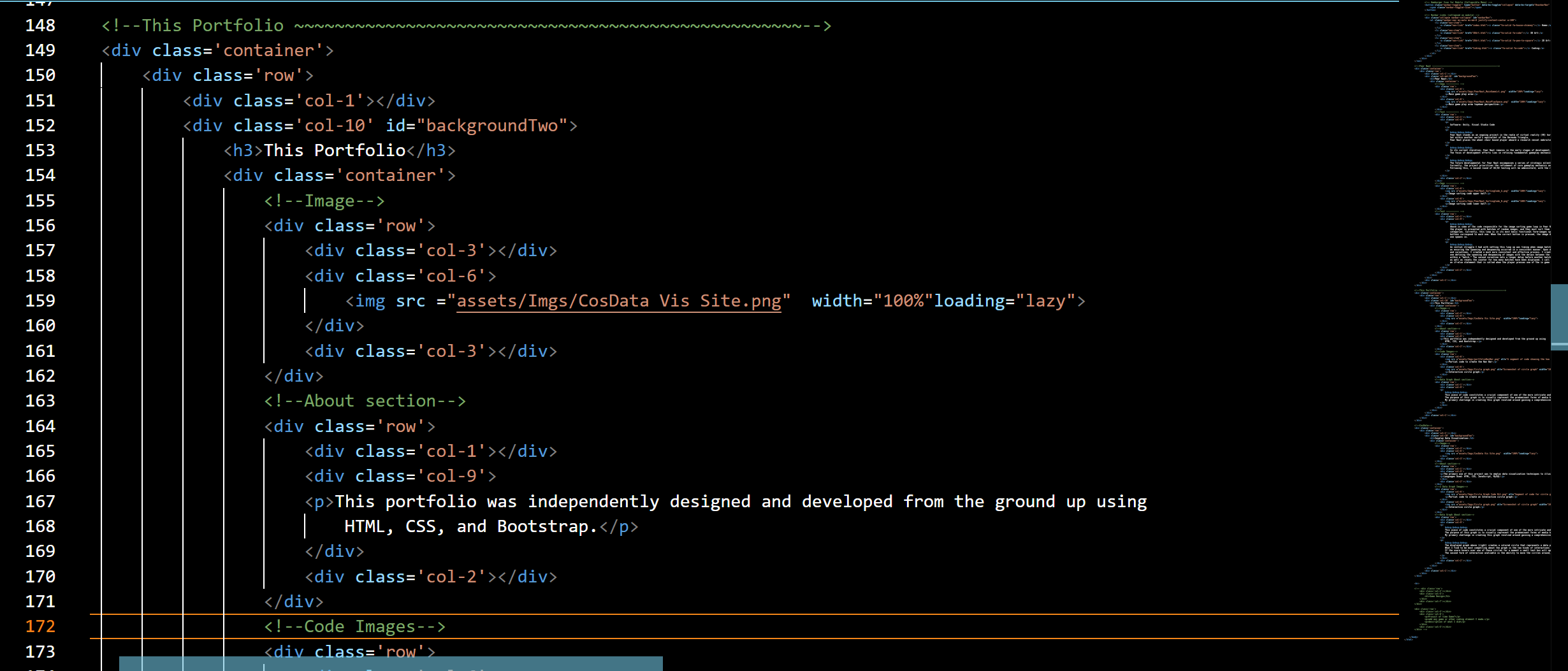The height and width of the screenshot is (671, 1568).
Task: Click the vertical scrollbar thumb of the editor
Action: point(1559,317)
